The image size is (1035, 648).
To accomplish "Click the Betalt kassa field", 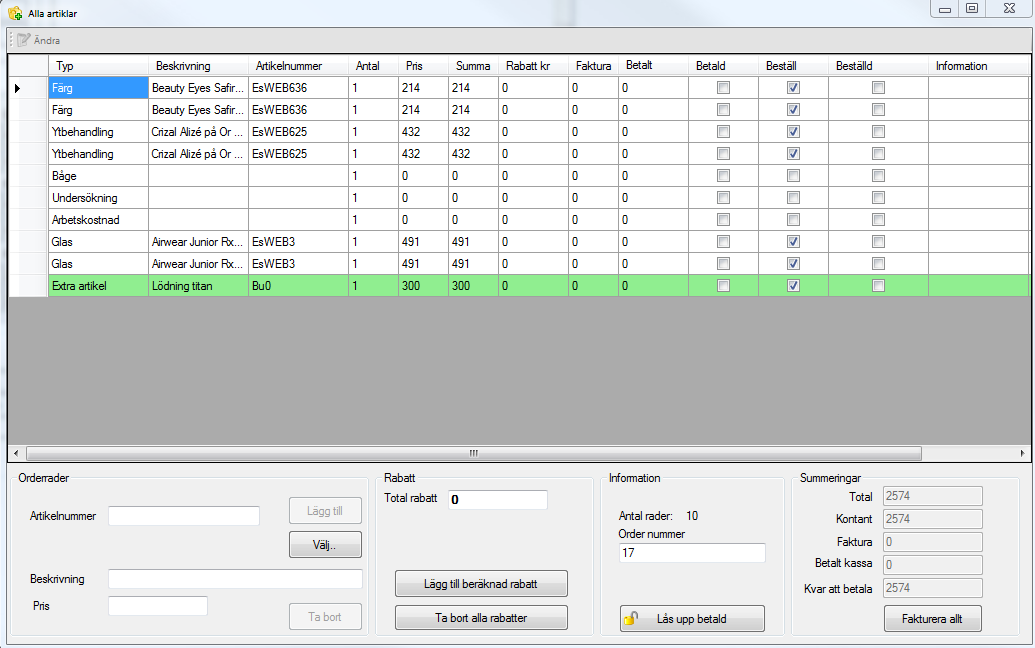I will (933, 565).
